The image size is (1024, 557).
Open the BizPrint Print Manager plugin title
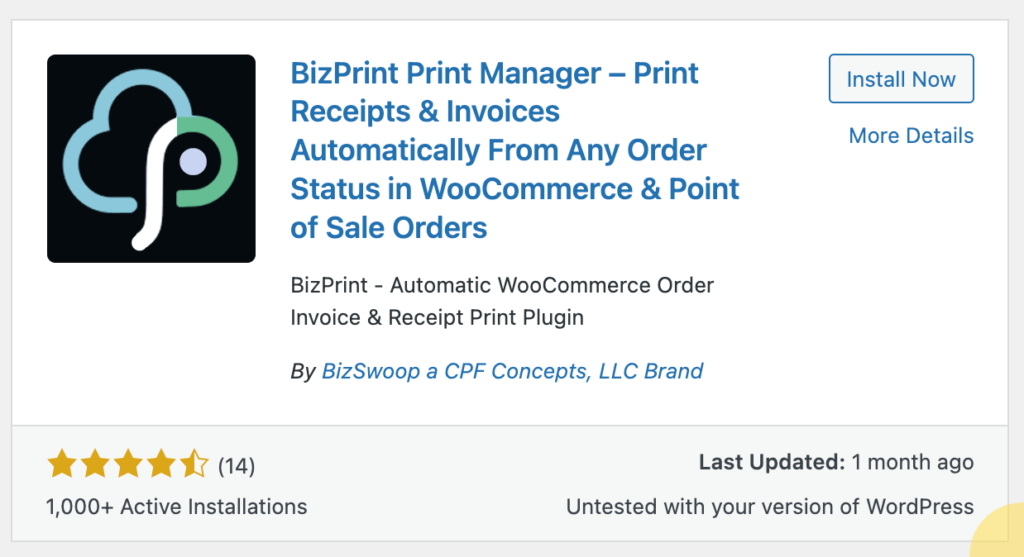(515, 150)
